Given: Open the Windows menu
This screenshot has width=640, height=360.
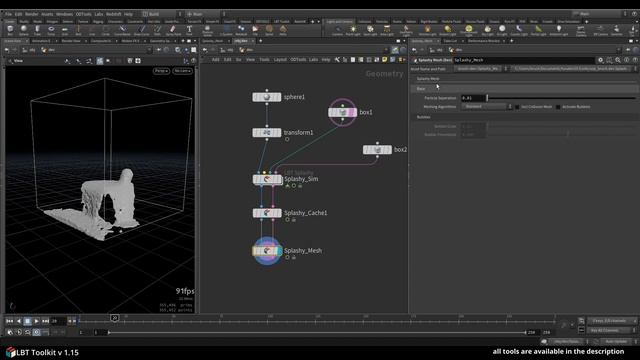Looking at the screenshot, I should click(x=64, y=14).
